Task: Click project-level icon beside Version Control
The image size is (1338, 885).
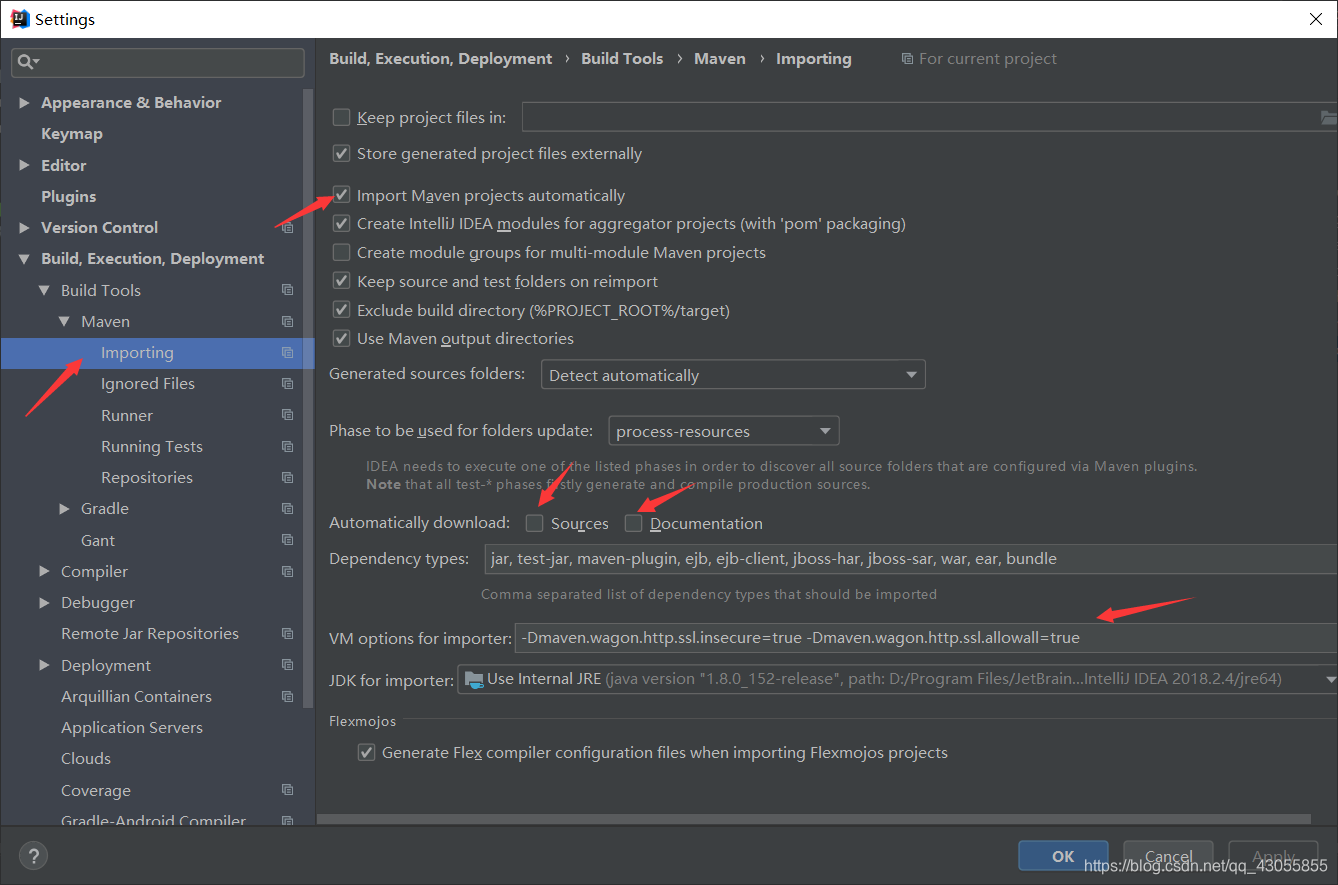Action: tap(287, 227)
